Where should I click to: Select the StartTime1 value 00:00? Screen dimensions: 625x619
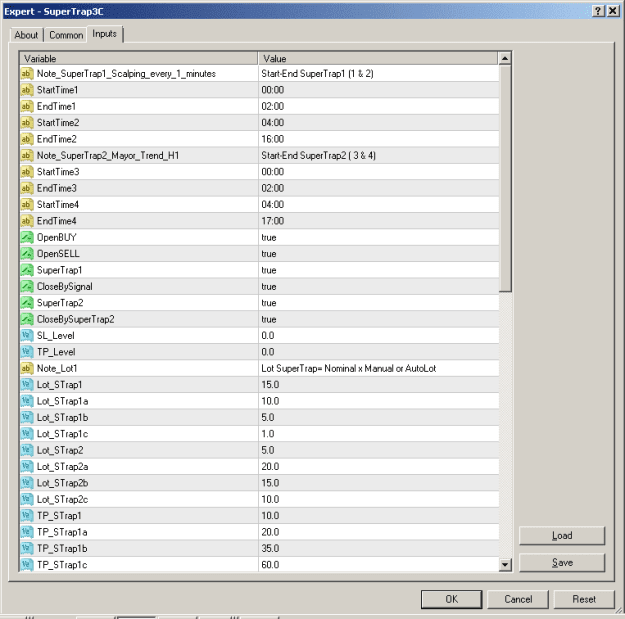coord(273,90)
